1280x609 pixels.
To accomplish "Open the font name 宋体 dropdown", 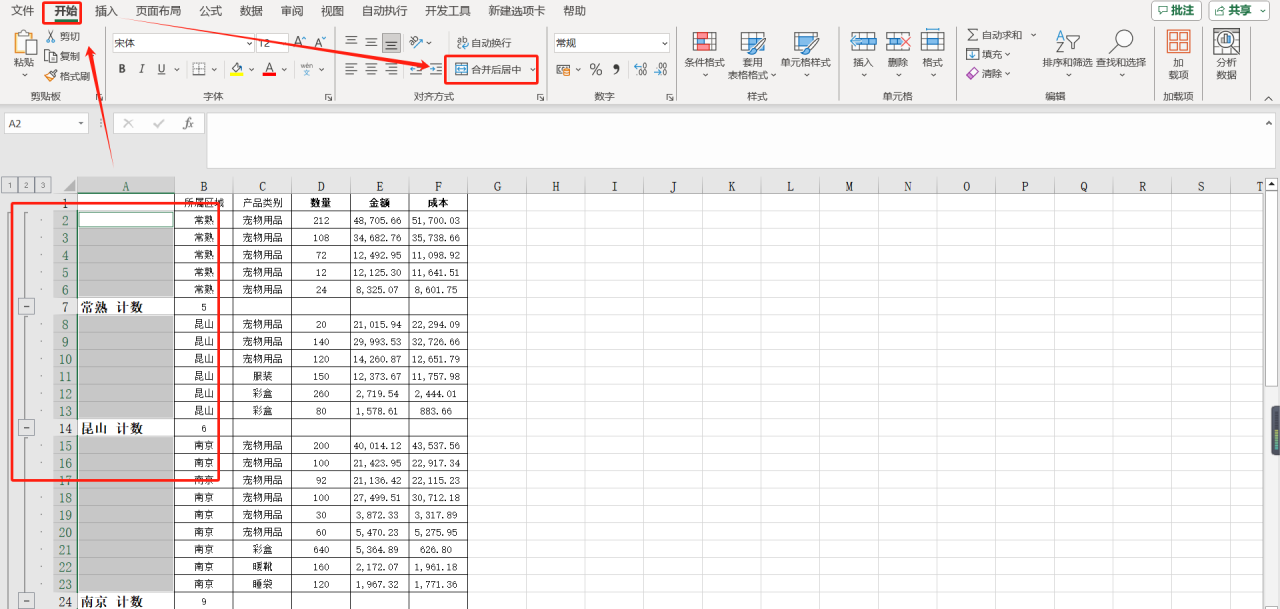I will tap(249, 43).
